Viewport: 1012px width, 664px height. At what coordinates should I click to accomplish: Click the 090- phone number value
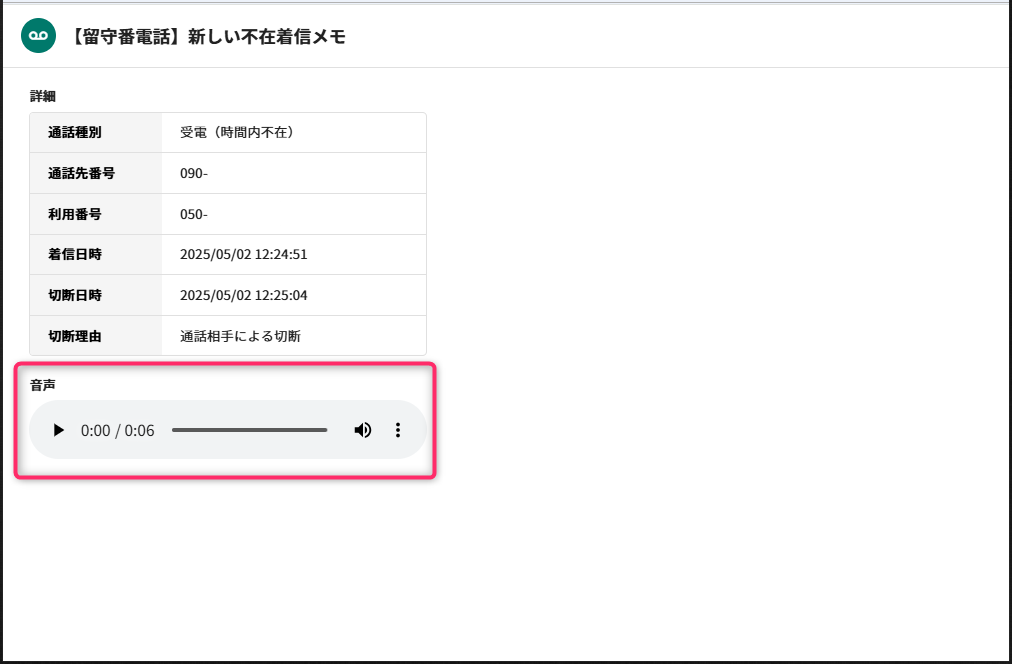[x=194, y=174]
